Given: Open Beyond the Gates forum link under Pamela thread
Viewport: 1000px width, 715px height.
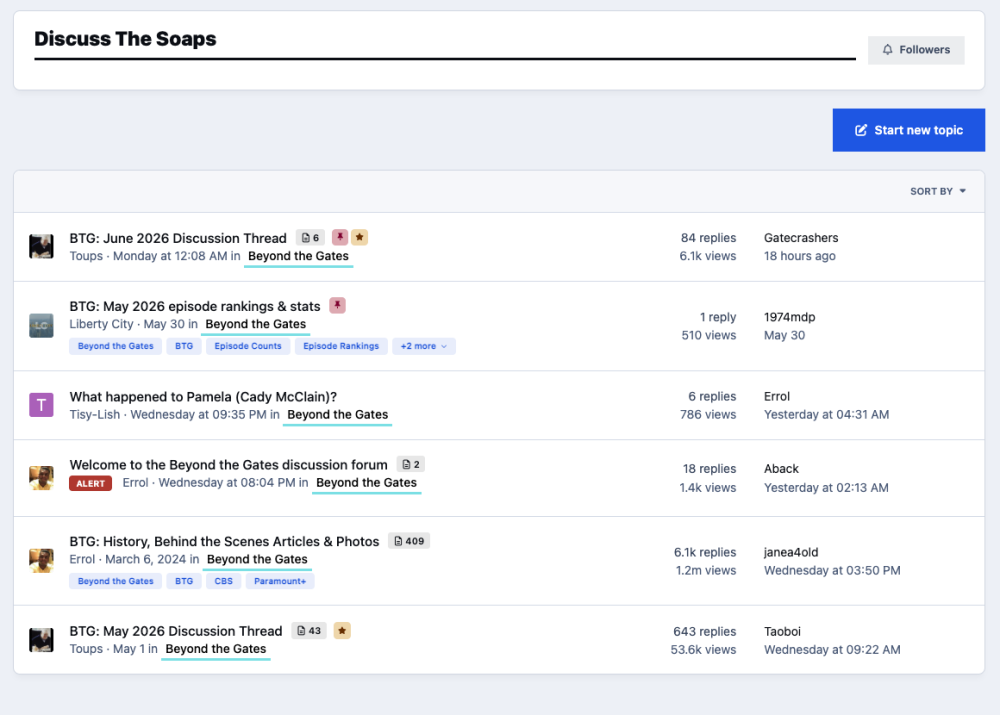Looking at the screenshot, I should (x=337, y=415).
